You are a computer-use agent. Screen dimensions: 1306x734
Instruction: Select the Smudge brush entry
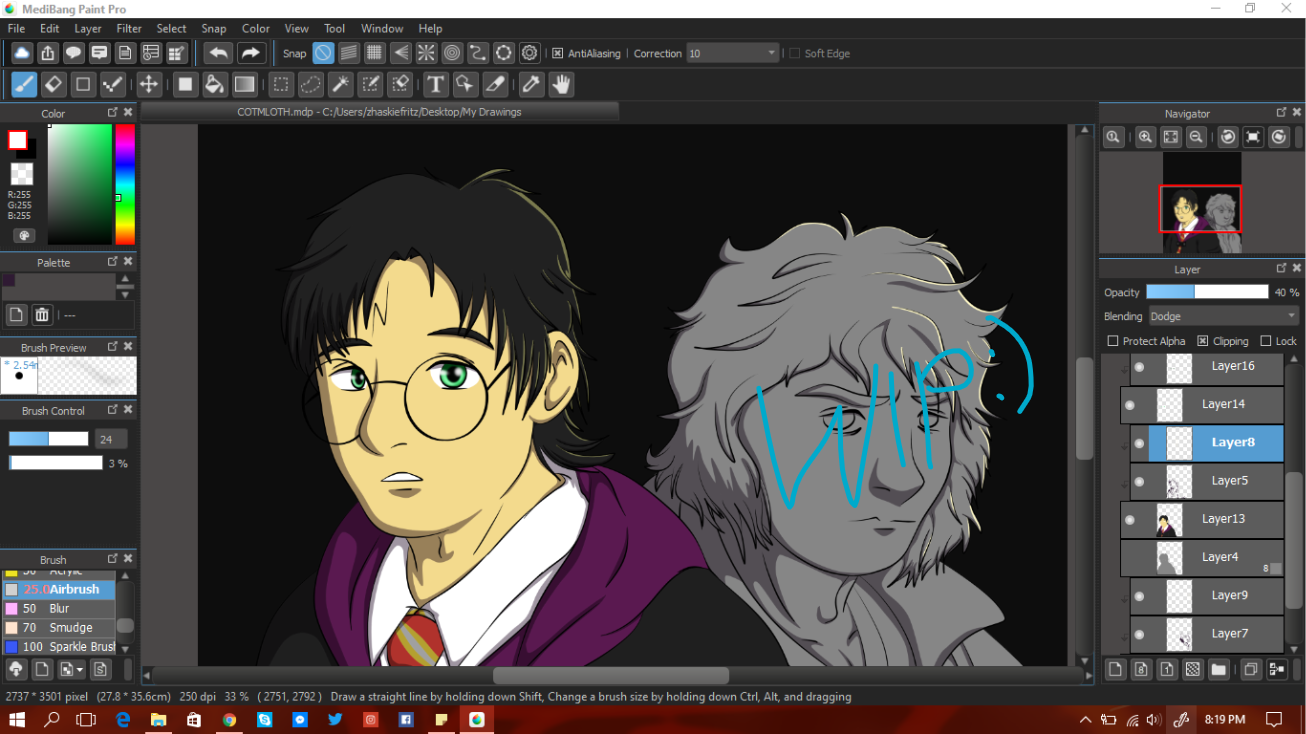pyautogui.click(x=59, y=628)
